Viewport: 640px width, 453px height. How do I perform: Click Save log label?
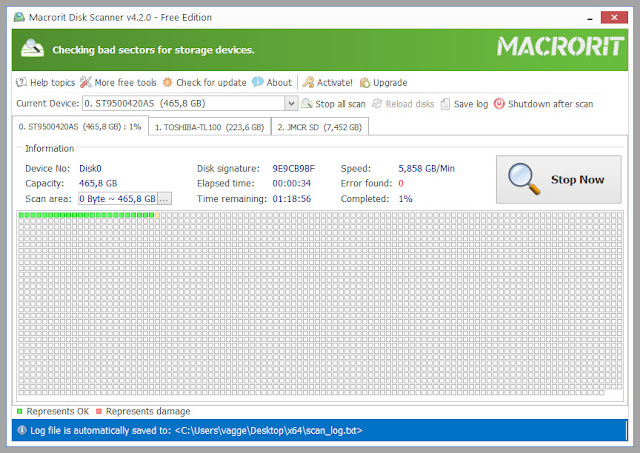click(471, 104)
